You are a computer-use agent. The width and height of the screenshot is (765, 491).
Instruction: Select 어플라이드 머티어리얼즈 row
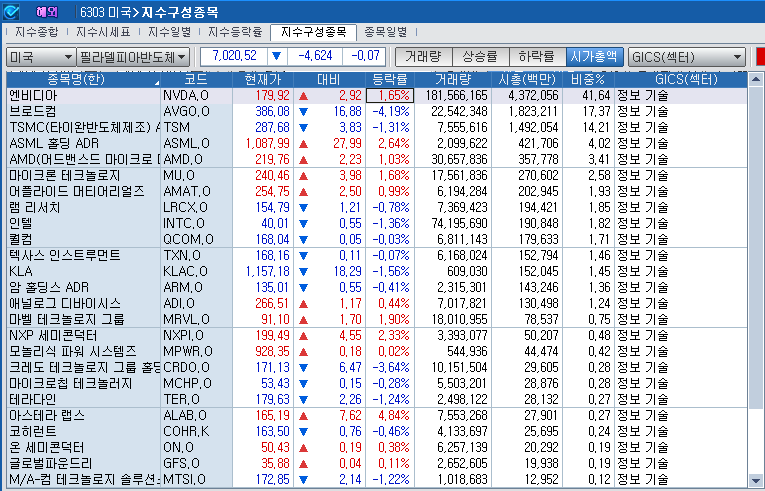[x=377, y=192]
